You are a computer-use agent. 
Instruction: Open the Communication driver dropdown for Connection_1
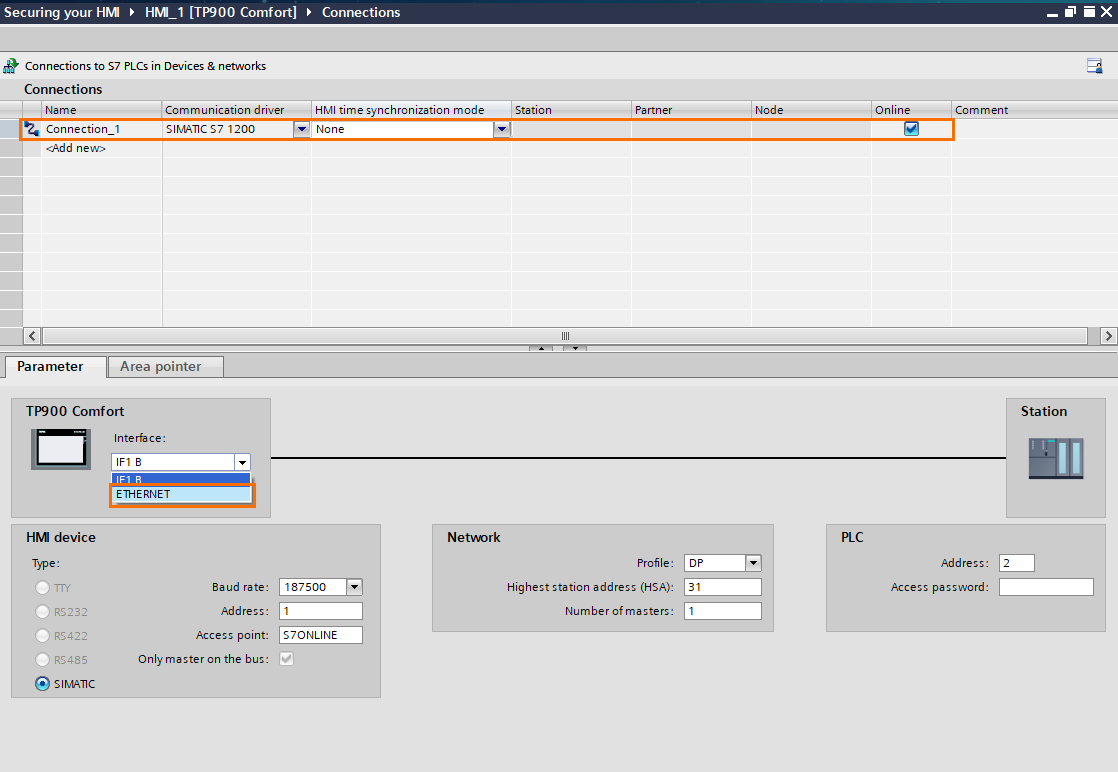pos(302,128)
